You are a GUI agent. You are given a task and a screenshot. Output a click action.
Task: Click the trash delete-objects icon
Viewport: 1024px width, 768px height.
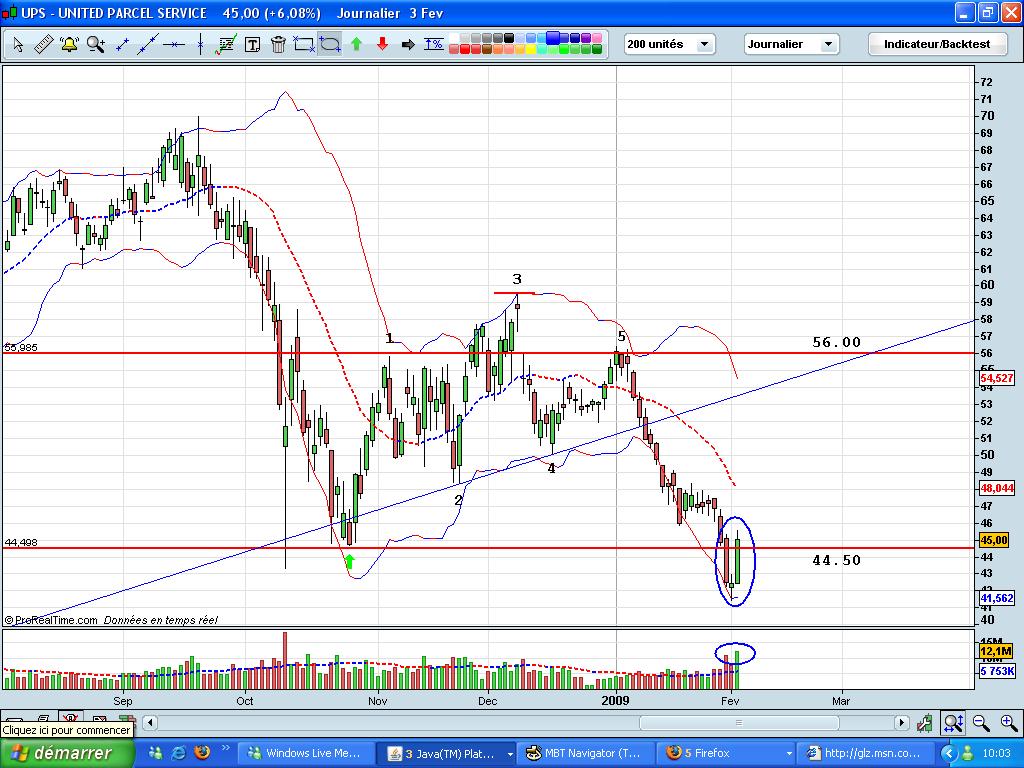tap(278, 44)
